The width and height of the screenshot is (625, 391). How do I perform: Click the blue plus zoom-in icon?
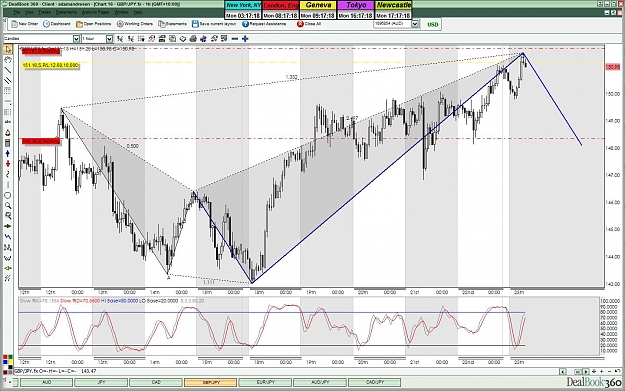[x=245, y=39]
